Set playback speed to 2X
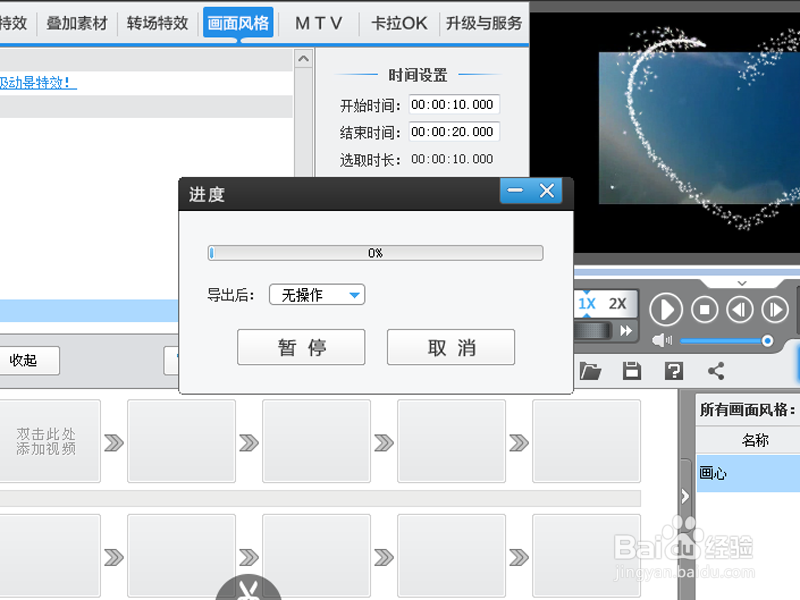Viewport: 800px width, 600px height. pos(618,304)
